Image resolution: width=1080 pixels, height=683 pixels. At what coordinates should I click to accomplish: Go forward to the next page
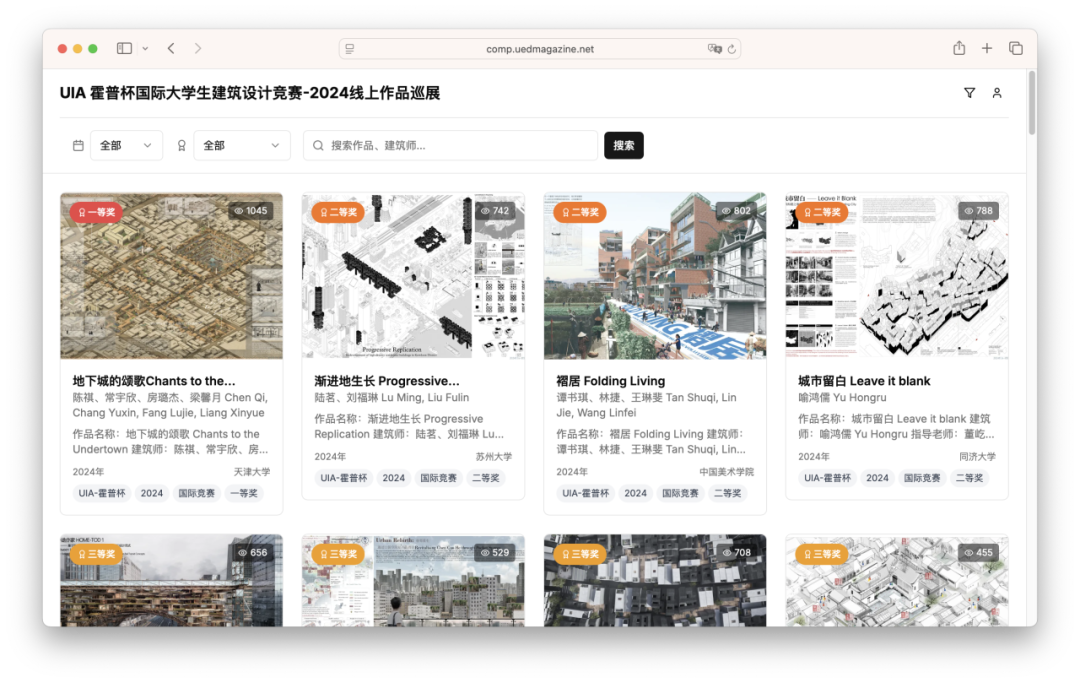coord(198,48)
